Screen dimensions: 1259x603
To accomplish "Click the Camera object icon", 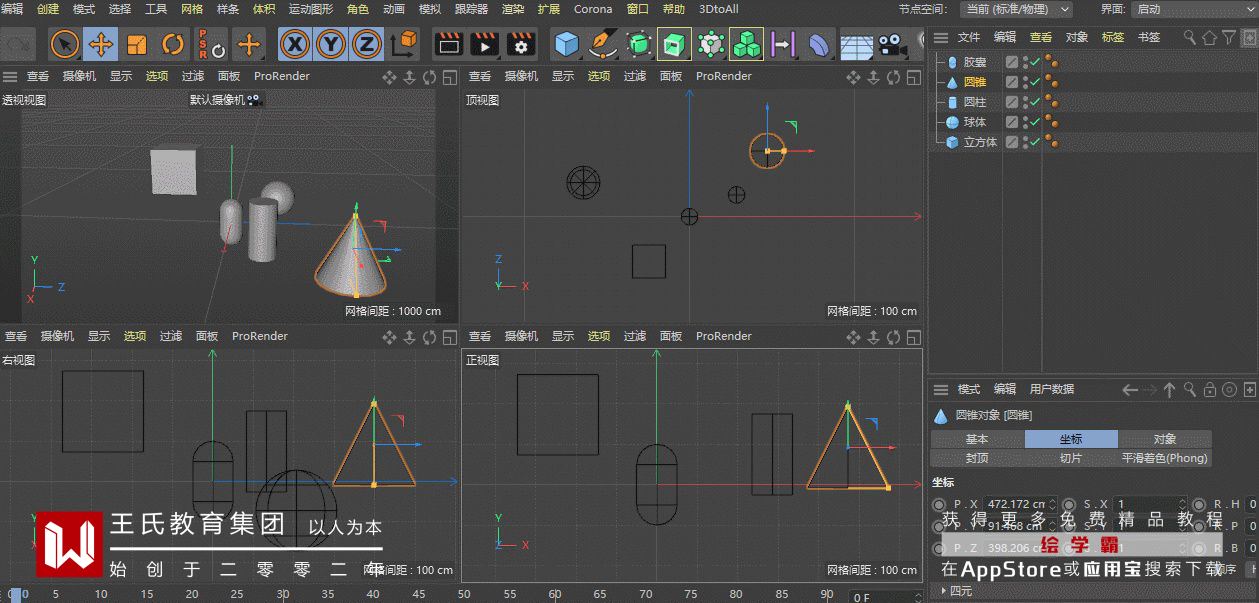I will tap(891, 44).
